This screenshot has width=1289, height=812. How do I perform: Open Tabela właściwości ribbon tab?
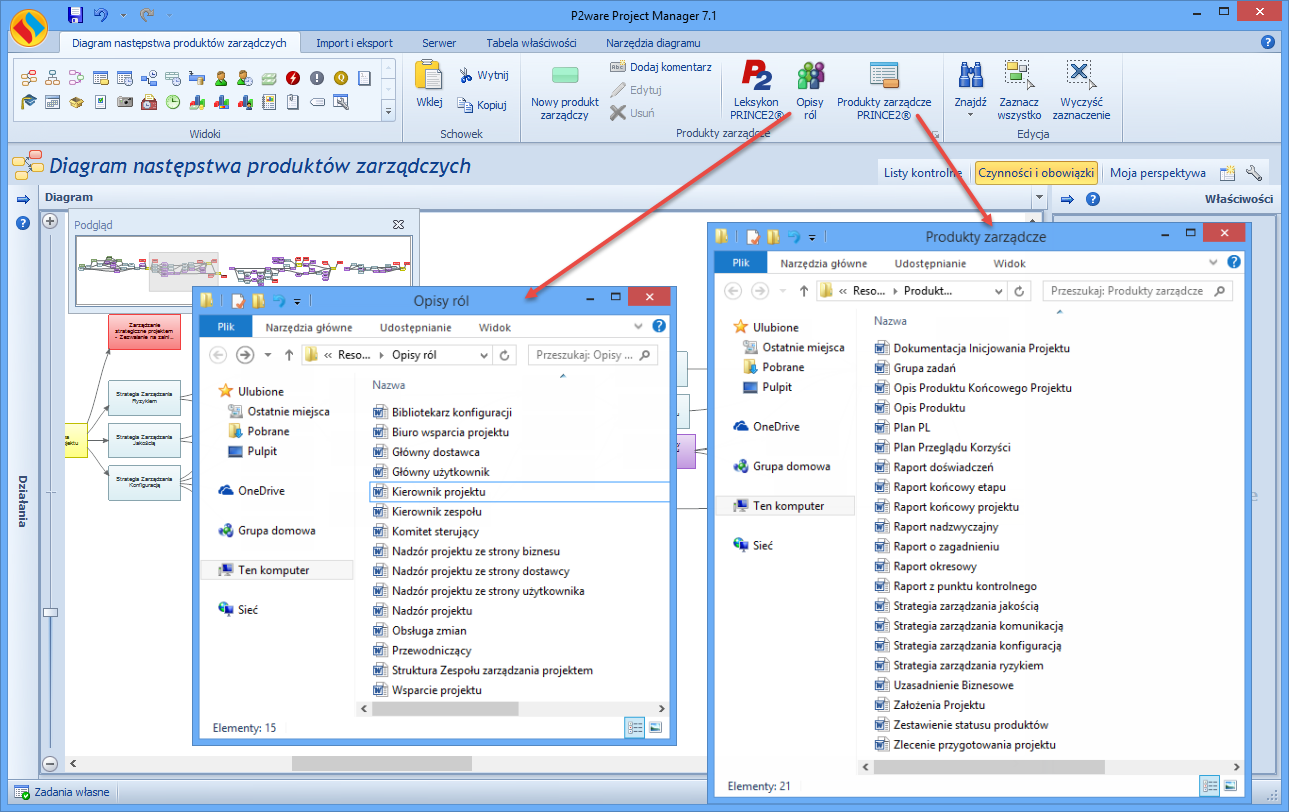pyautogui.click(x=531, y=43)
